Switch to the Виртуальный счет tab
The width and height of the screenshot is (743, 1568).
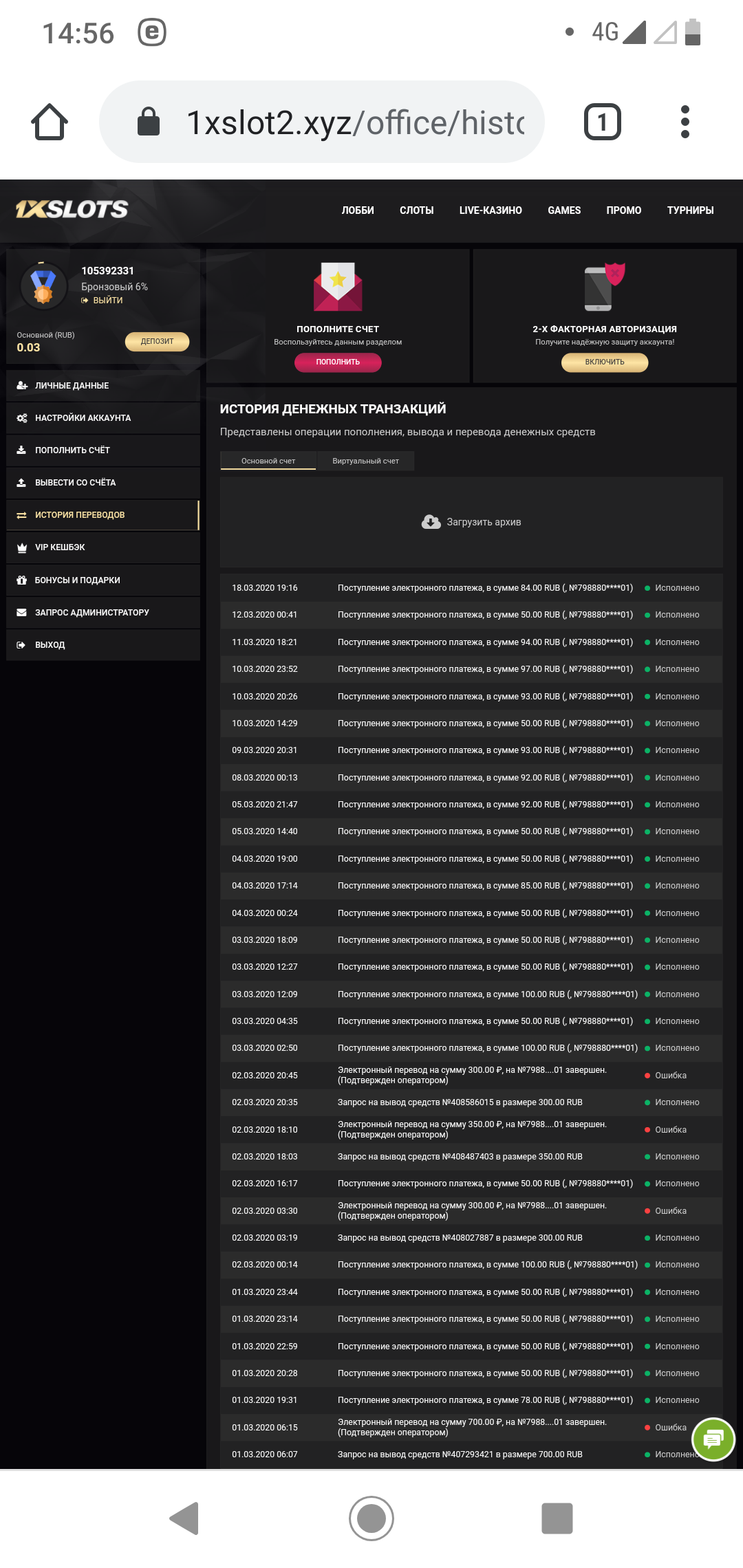click(x=365, y=461)
